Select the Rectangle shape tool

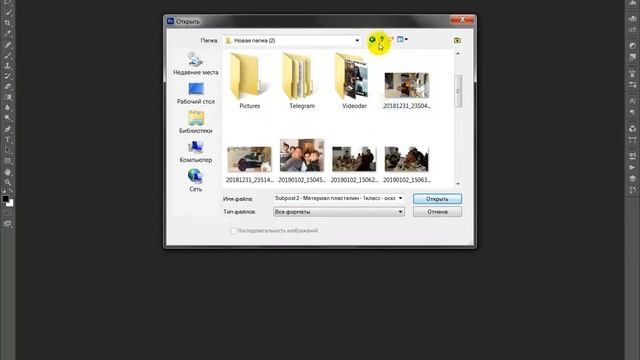point(7,161)
